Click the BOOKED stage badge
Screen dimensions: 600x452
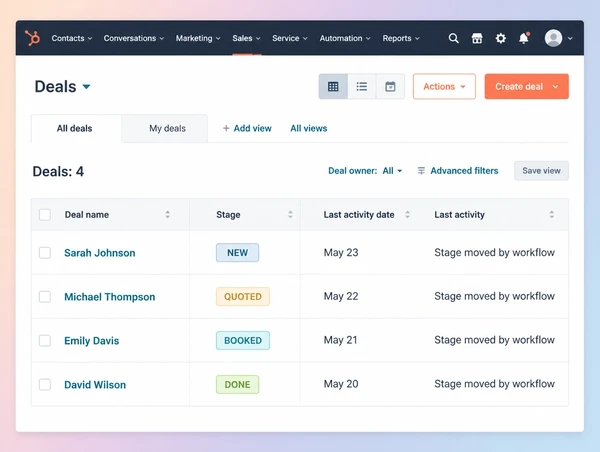(243, 341)
